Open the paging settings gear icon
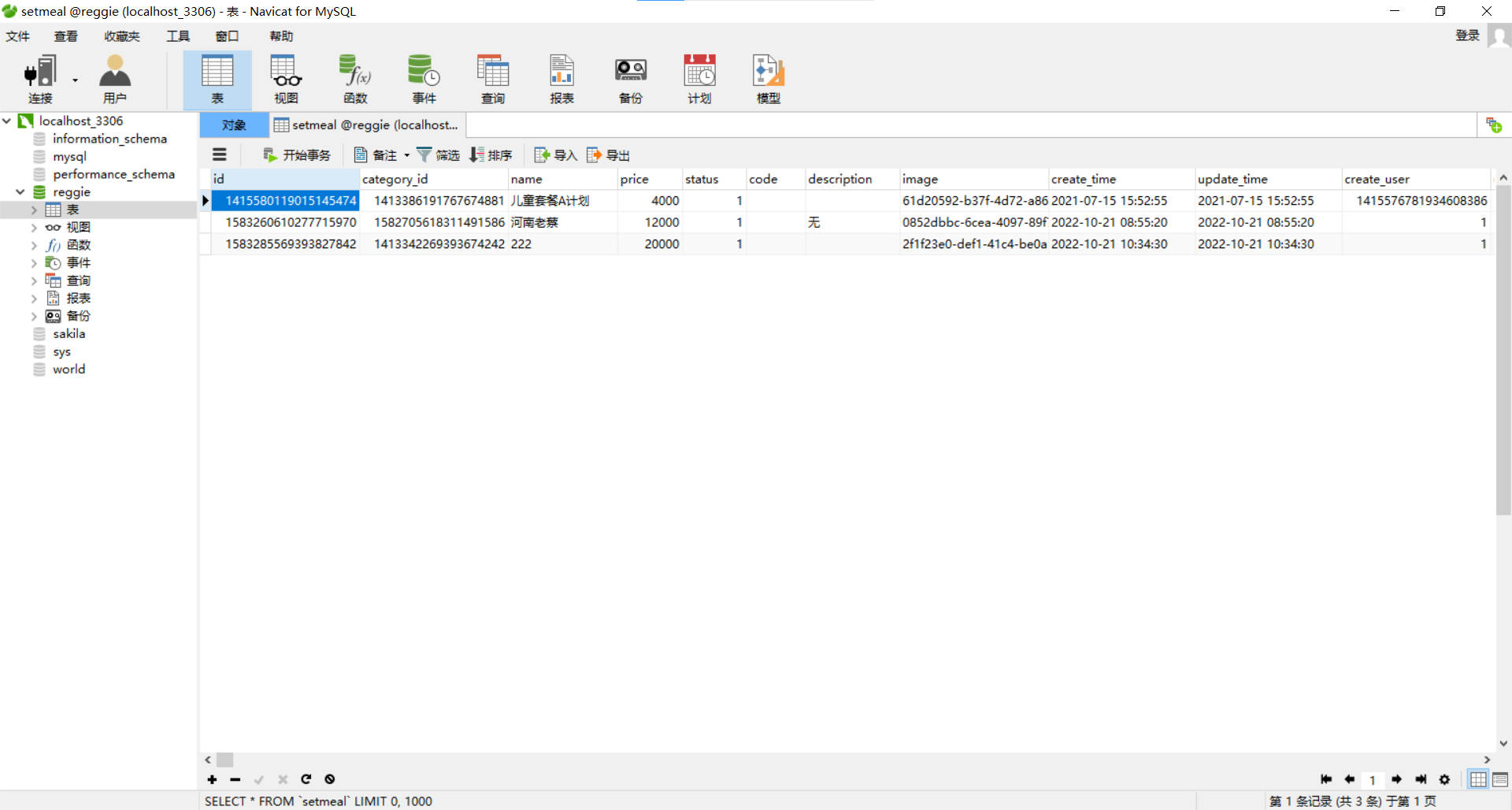This screenshot has height=810, width=1512. tap(1444, 779)
